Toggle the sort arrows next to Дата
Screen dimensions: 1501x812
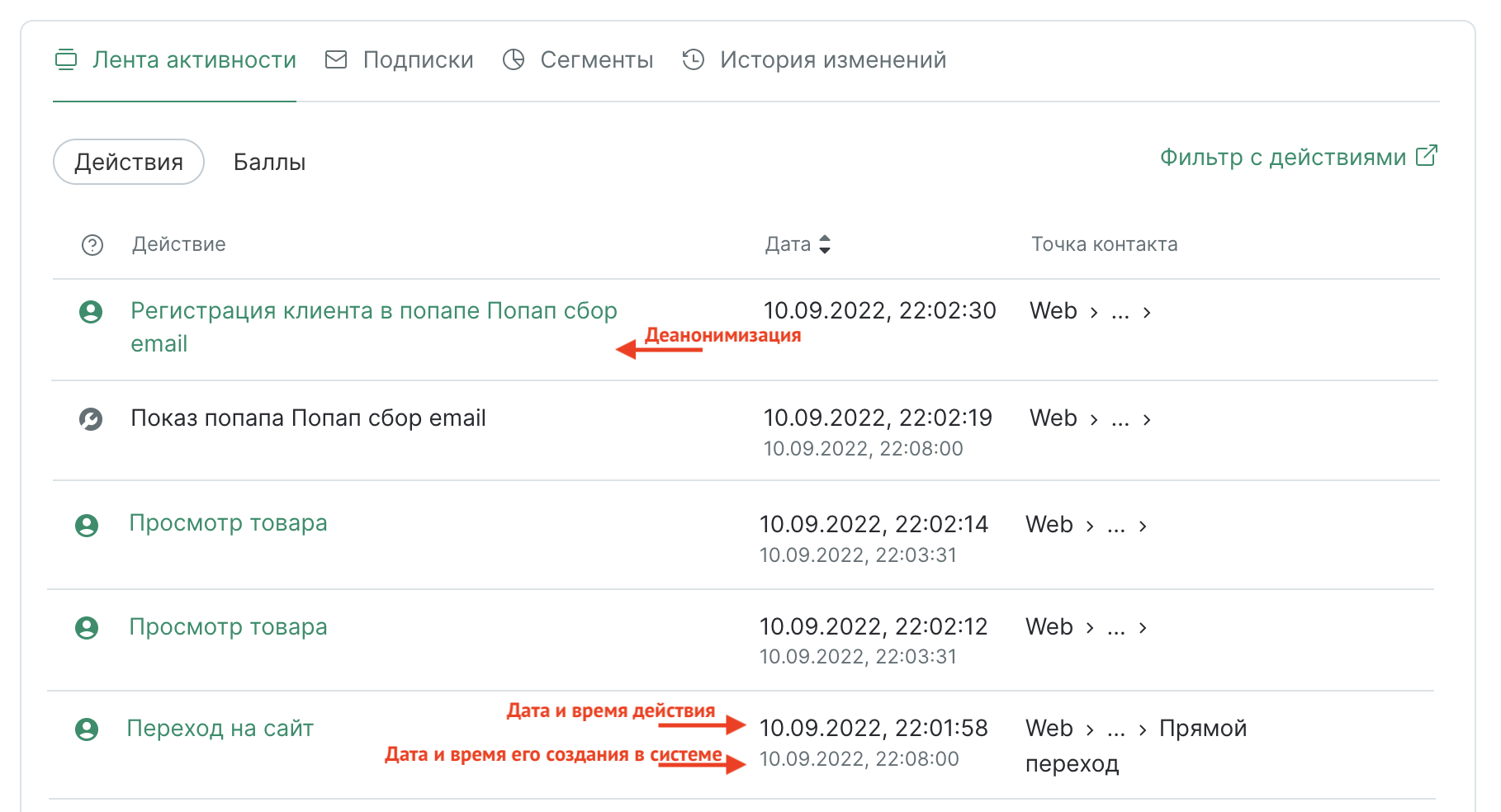[x=825, y=244]
